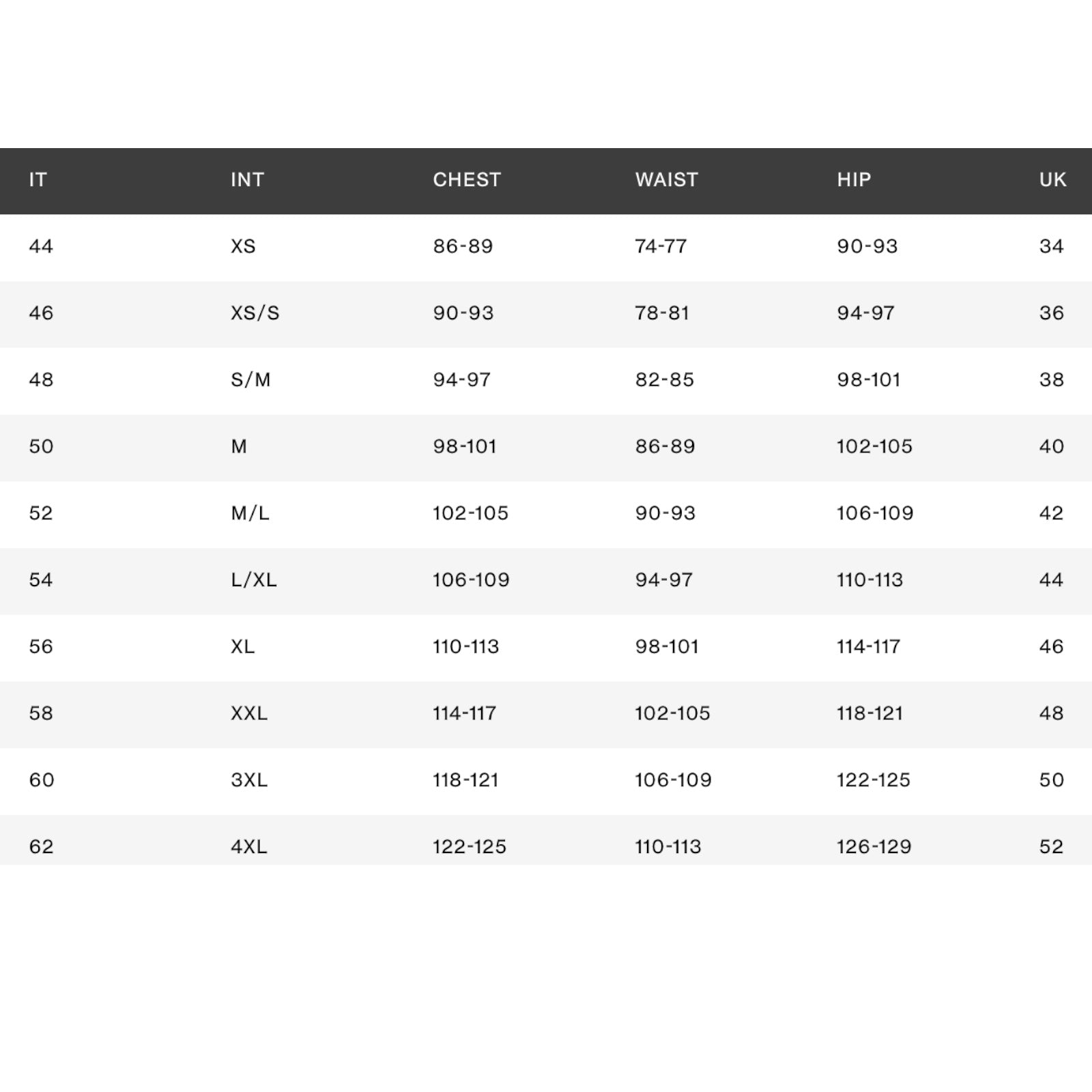Click the 3XL size cell
The height and width of the screenshot is (1092, 1092).
[x=248, y=780]
